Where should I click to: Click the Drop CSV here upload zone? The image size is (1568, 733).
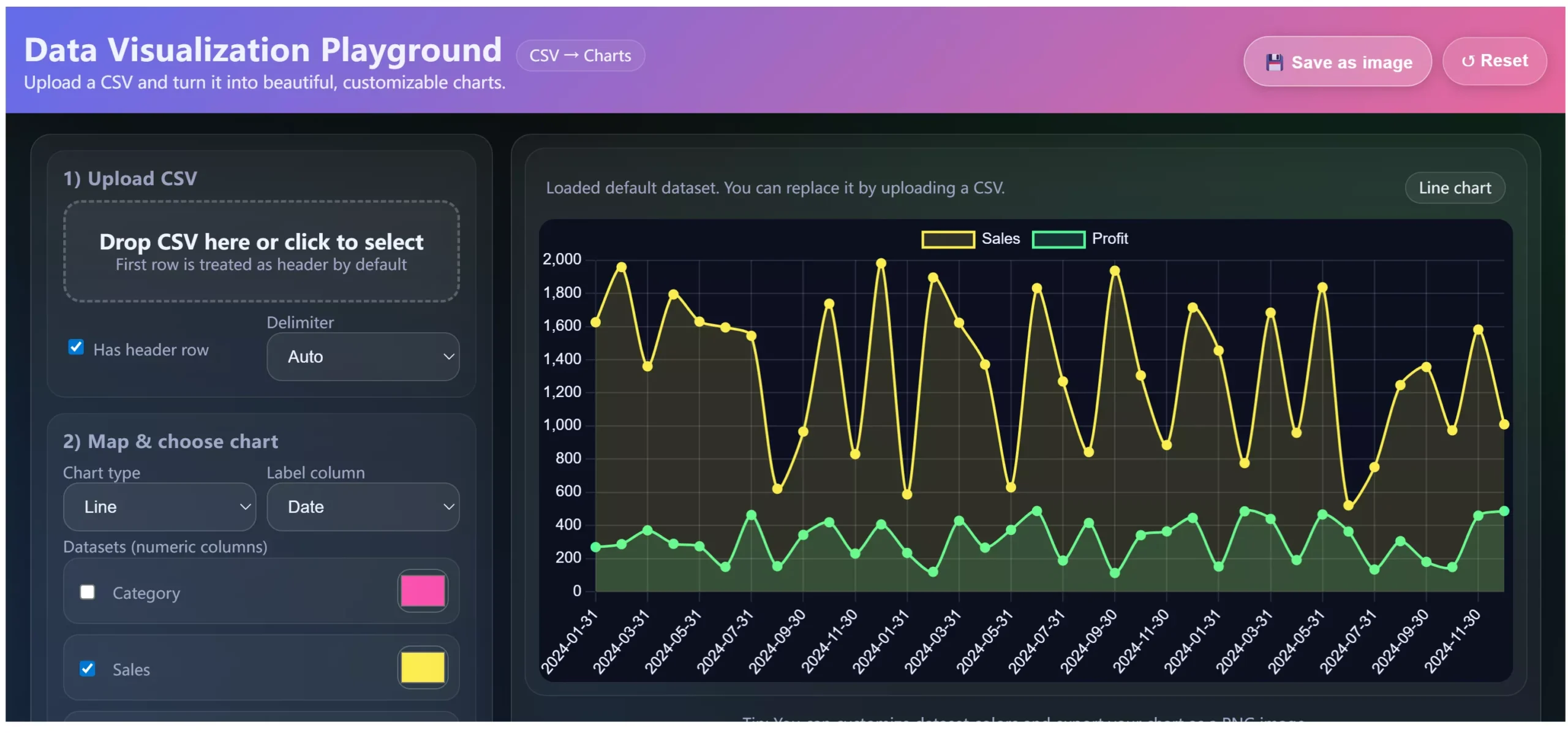[x=262, y=252]
